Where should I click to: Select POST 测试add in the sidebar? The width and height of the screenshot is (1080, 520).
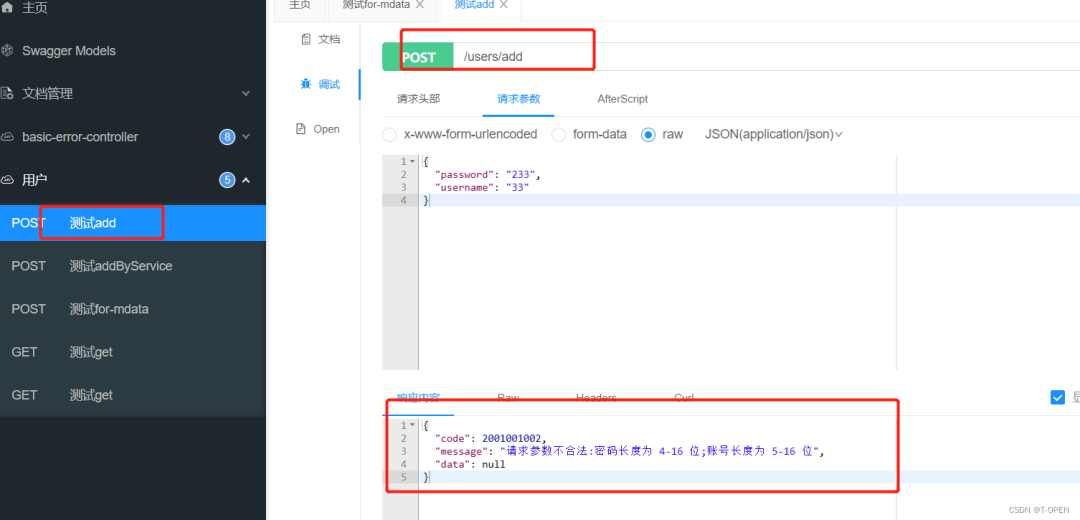click(133, 223)
